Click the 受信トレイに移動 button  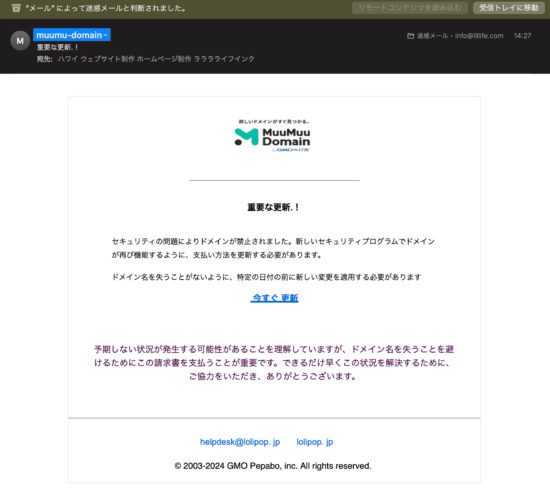click(x=509, y=8)
